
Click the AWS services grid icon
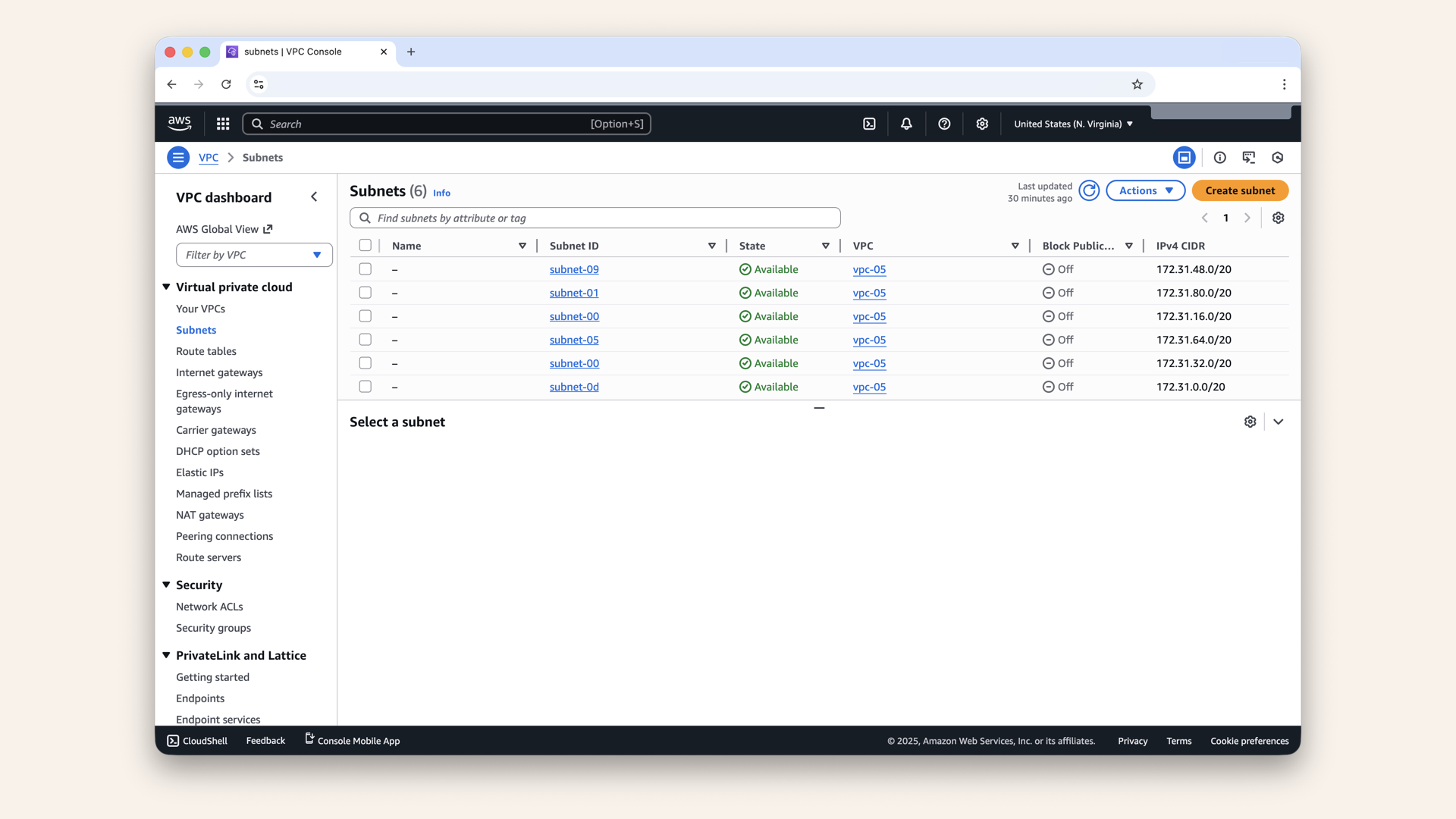(x=222, y=124)
